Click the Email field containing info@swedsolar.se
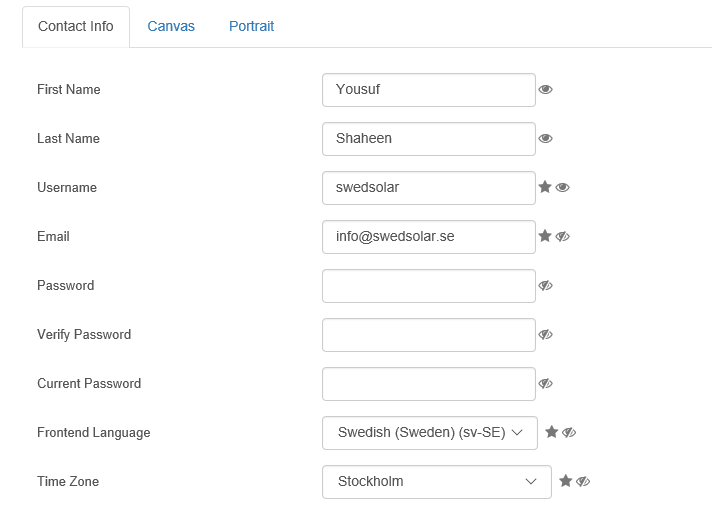The width and height of the screenshot is (712, 505). [429, 237]
